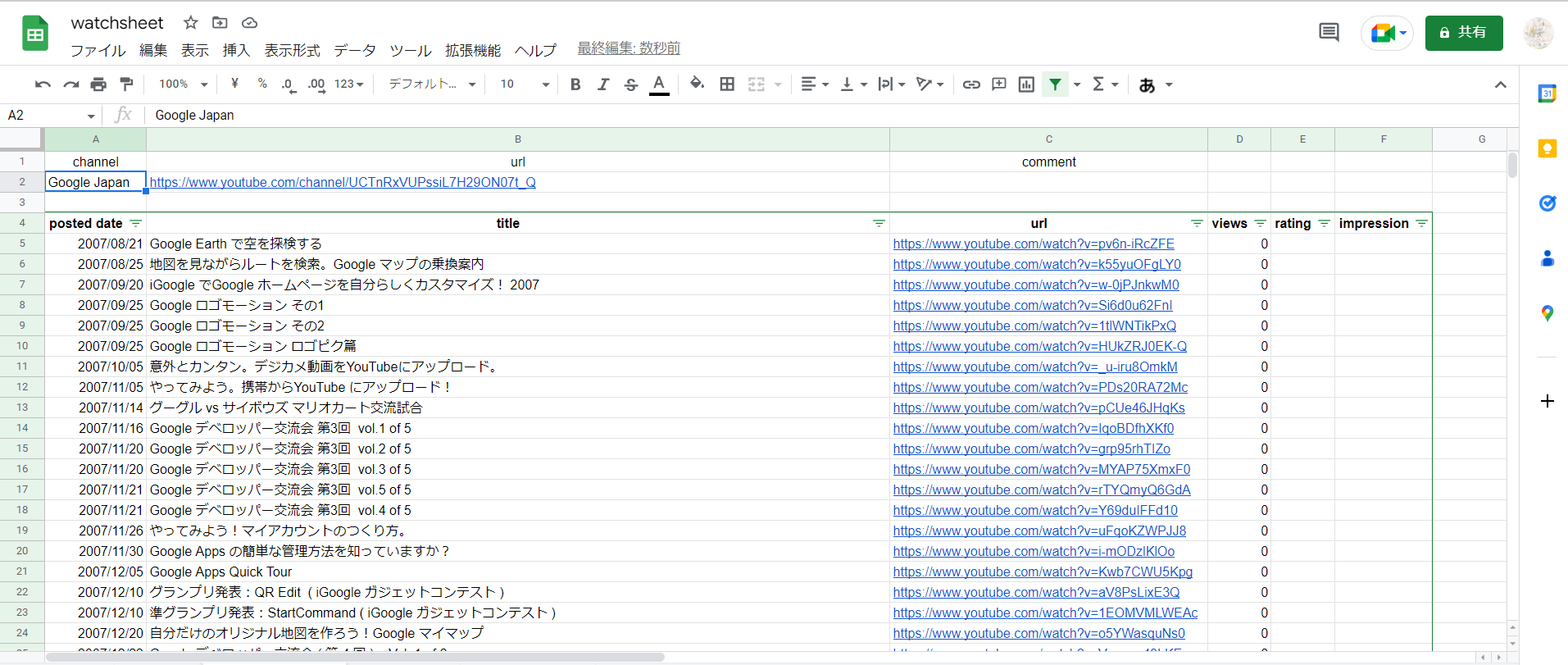Toggle italic formatting
1568x665 pixels.
[603, 84]
